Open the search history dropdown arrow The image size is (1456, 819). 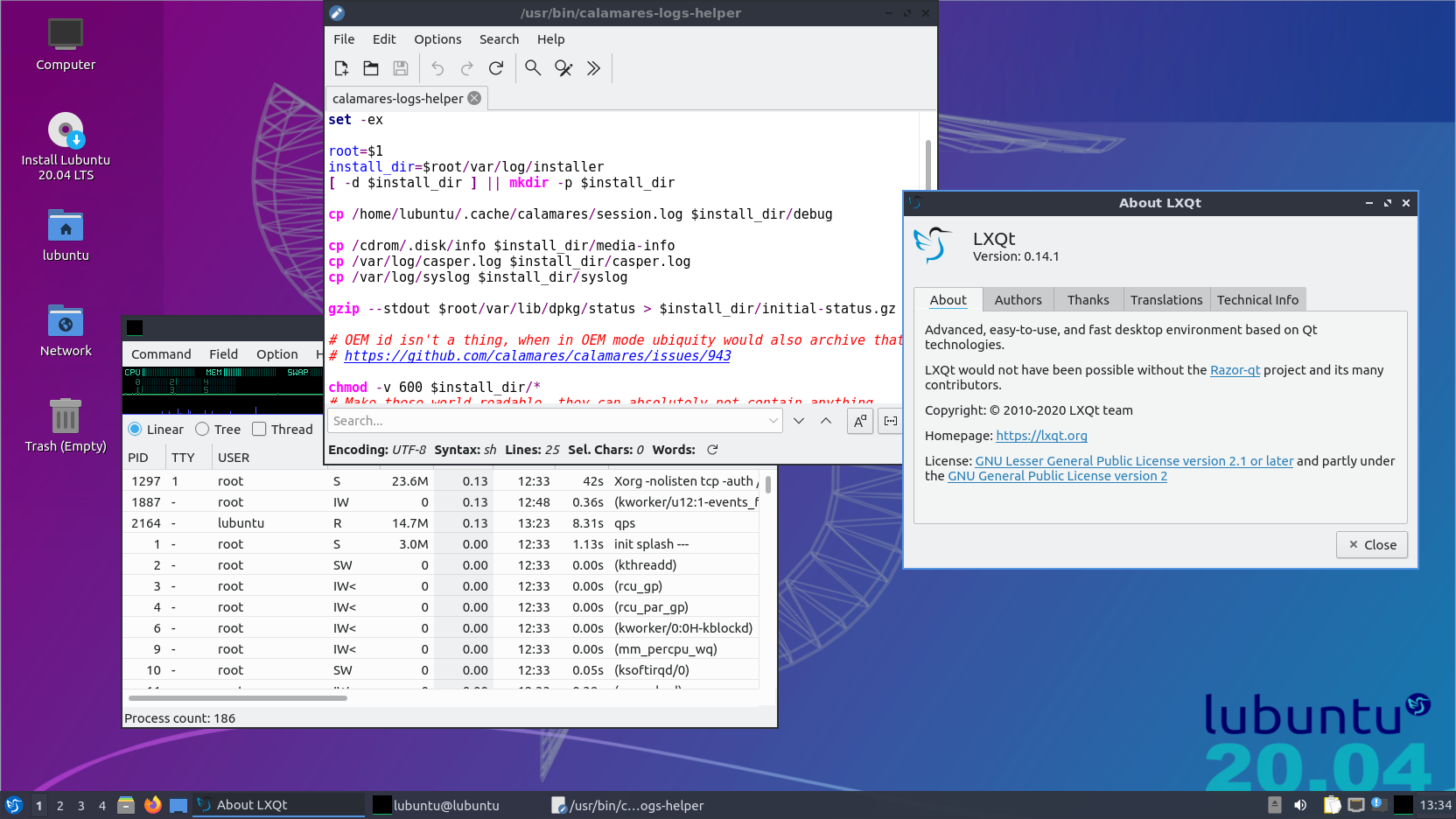click(773, 420)
